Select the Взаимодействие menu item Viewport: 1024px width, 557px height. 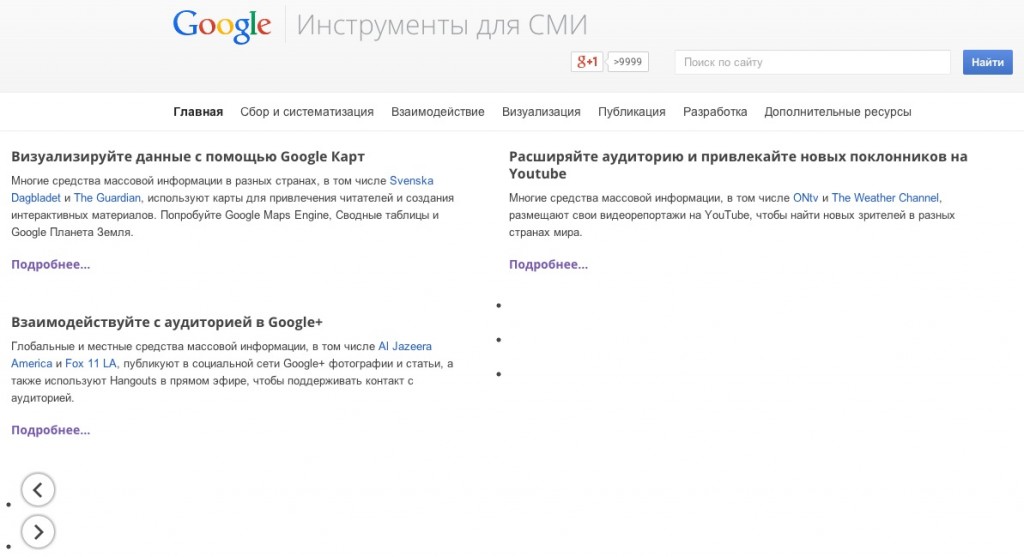438,112
